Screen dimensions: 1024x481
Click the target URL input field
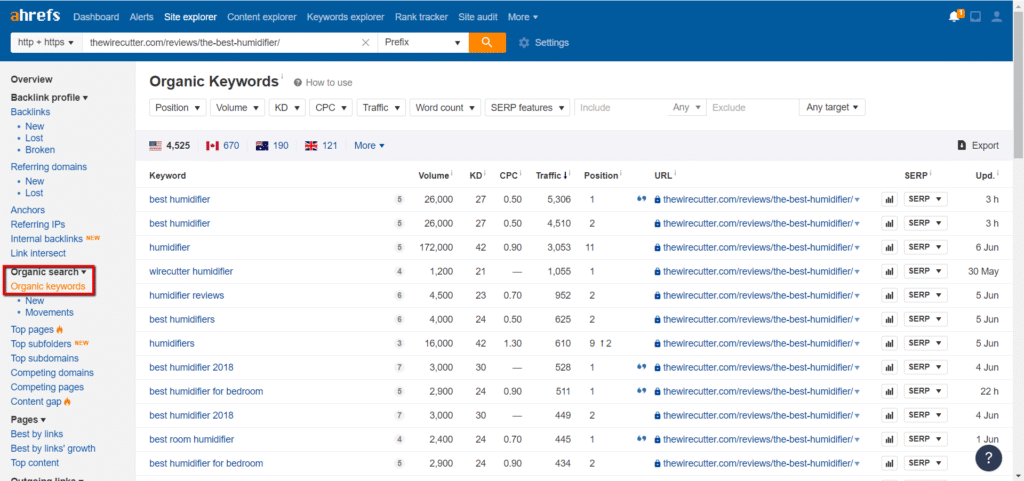pyautogui.click(x=221, y=42)
